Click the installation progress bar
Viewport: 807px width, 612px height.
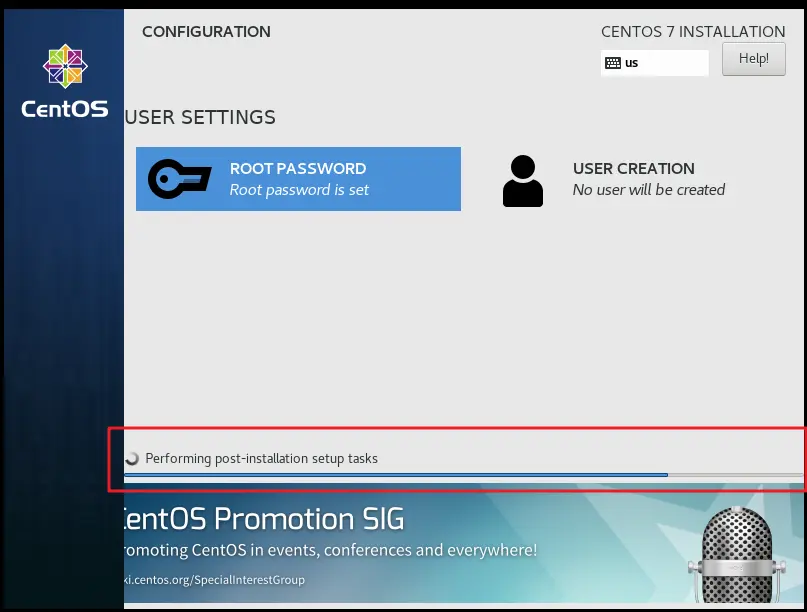point(463,475)
